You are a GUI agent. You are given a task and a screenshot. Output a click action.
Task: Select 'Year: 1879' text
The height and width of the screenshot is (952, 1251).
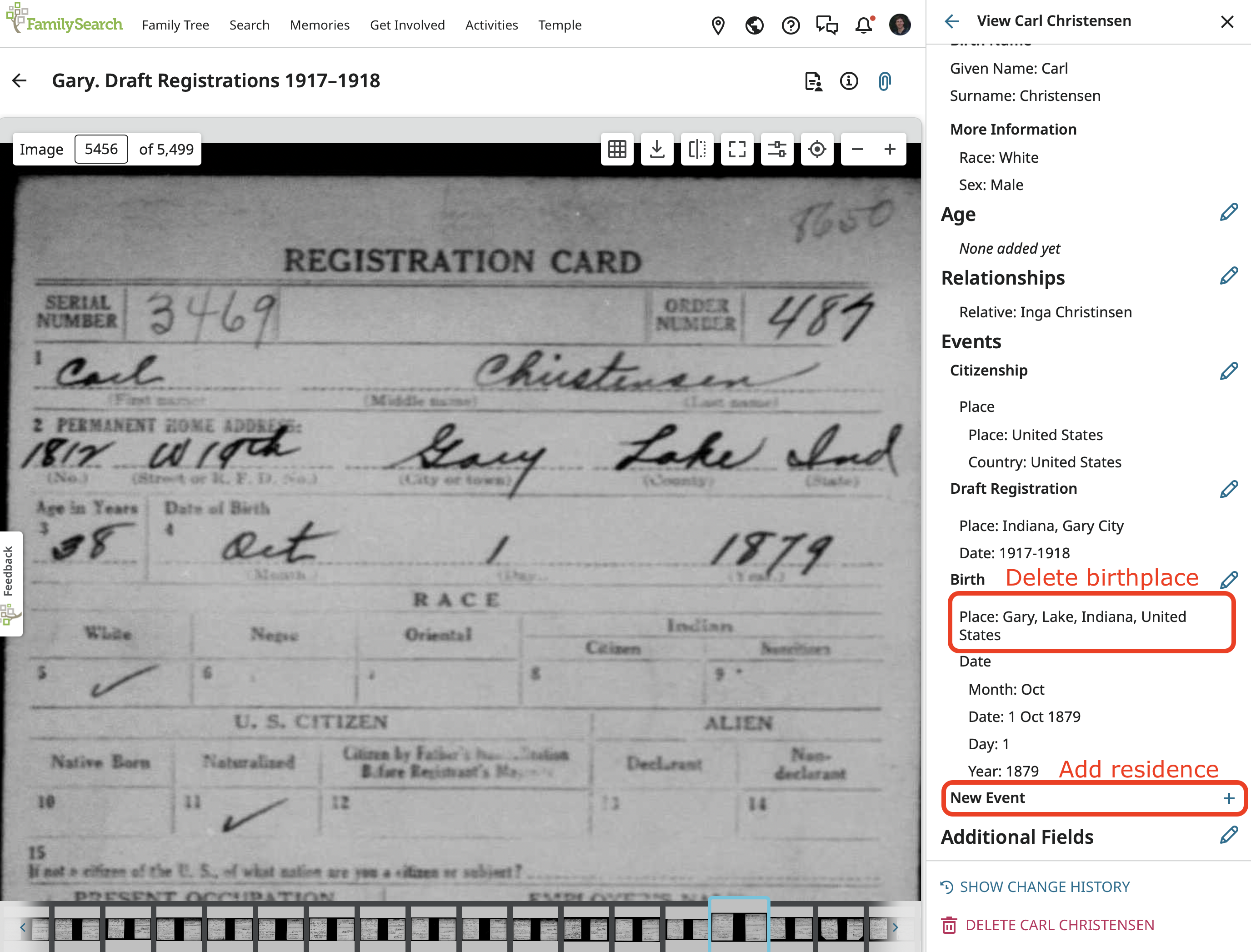click(x=1003, y=771)
